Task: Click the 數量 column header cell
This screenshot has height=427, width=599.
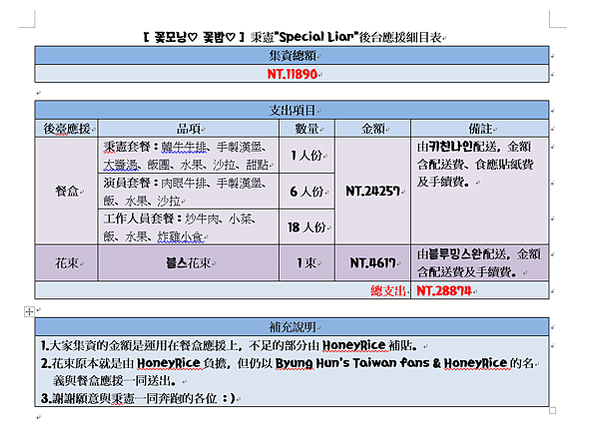Action: coord(307,129)
